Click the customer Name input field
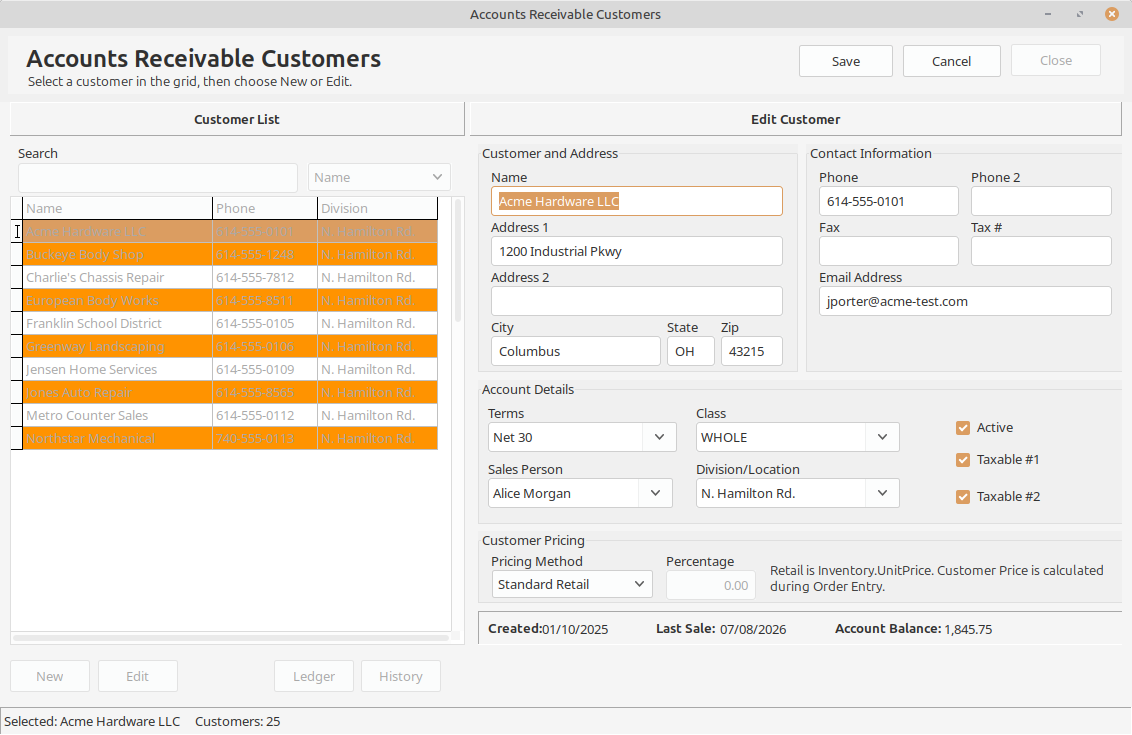 click(637, 201)
